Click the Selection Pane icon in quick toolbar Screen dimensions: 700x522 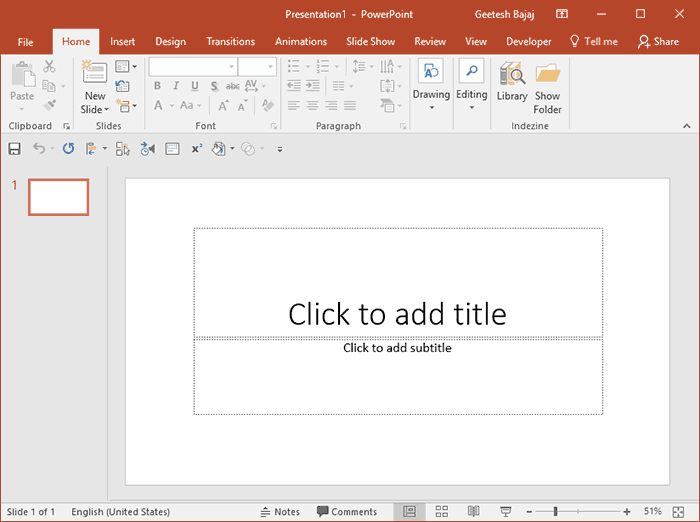point(122,149)
